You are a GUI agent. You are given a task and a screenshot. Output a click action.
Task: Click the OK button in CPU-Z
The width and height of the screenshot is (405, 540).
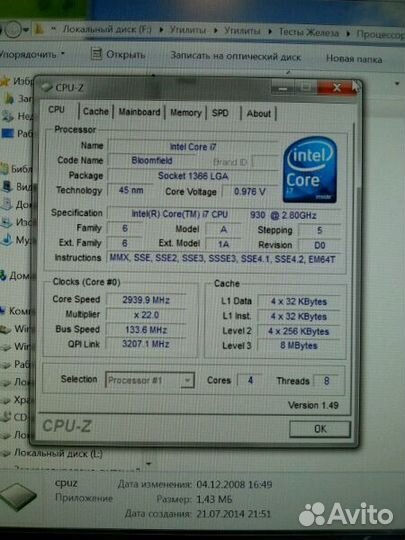(x=320, y=429)
